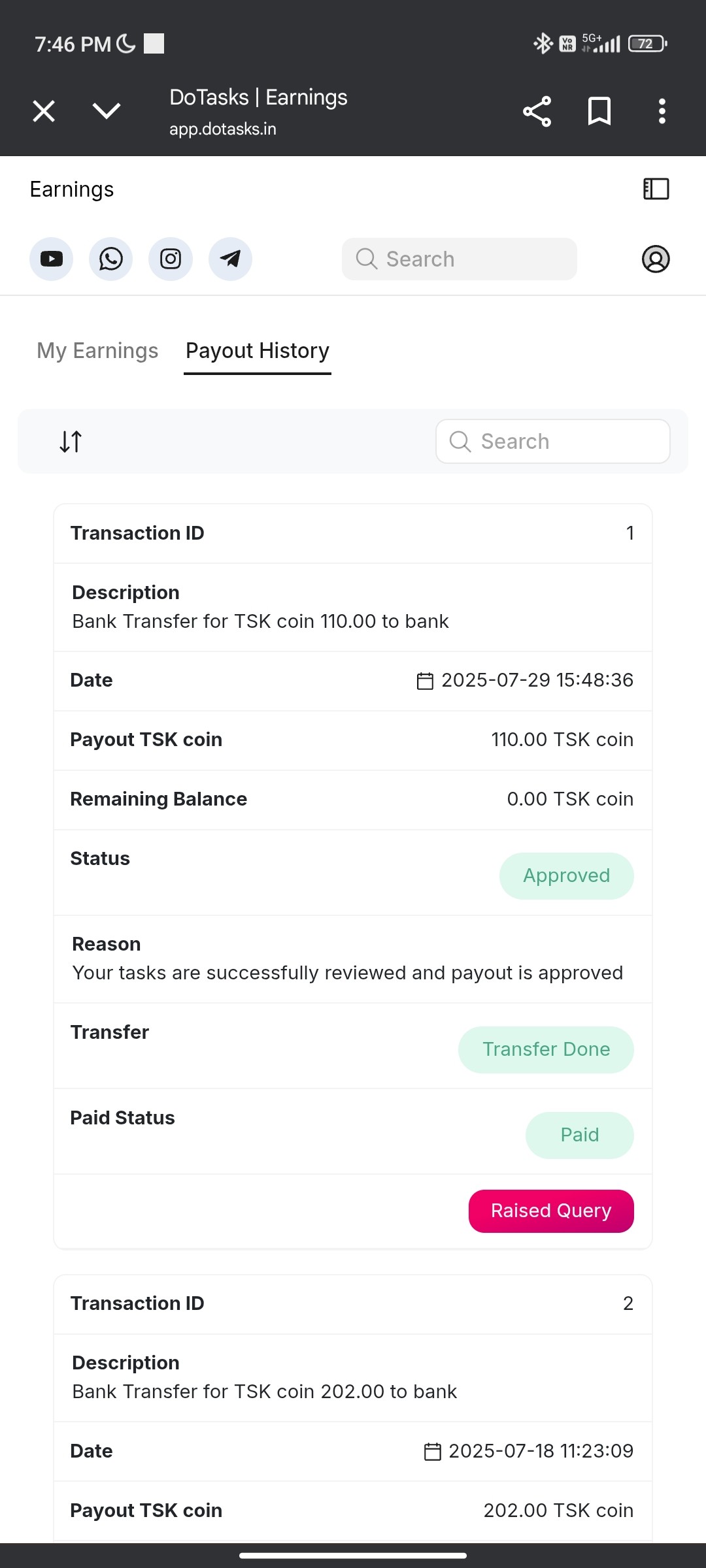Screen dimensions: 706x1568
Task: Minimize browser tab with down chevron
Action: coord(107,111)
